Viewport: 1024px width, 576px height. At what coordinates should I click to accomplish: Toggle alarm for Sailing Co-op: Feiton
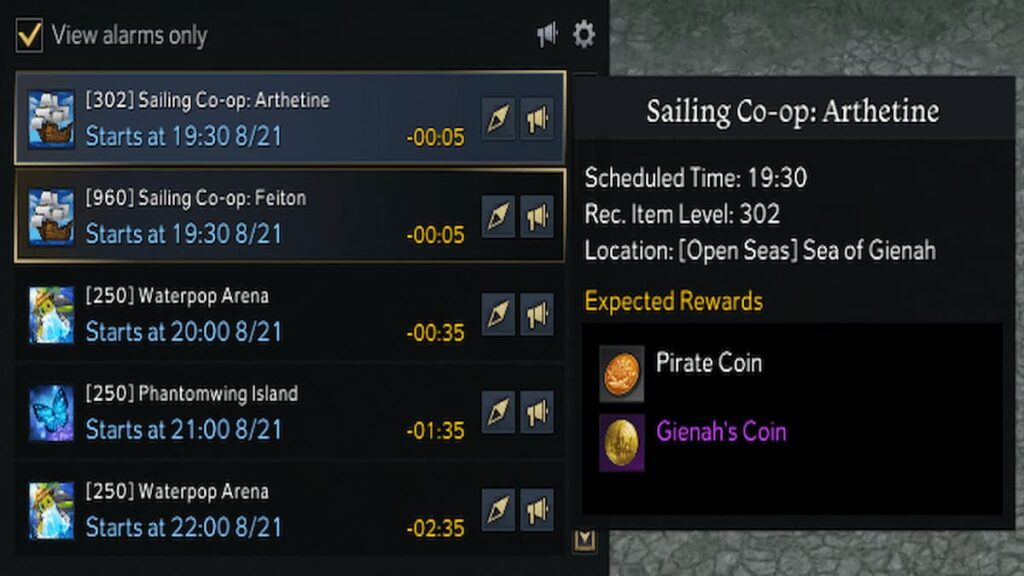[537, 217]
